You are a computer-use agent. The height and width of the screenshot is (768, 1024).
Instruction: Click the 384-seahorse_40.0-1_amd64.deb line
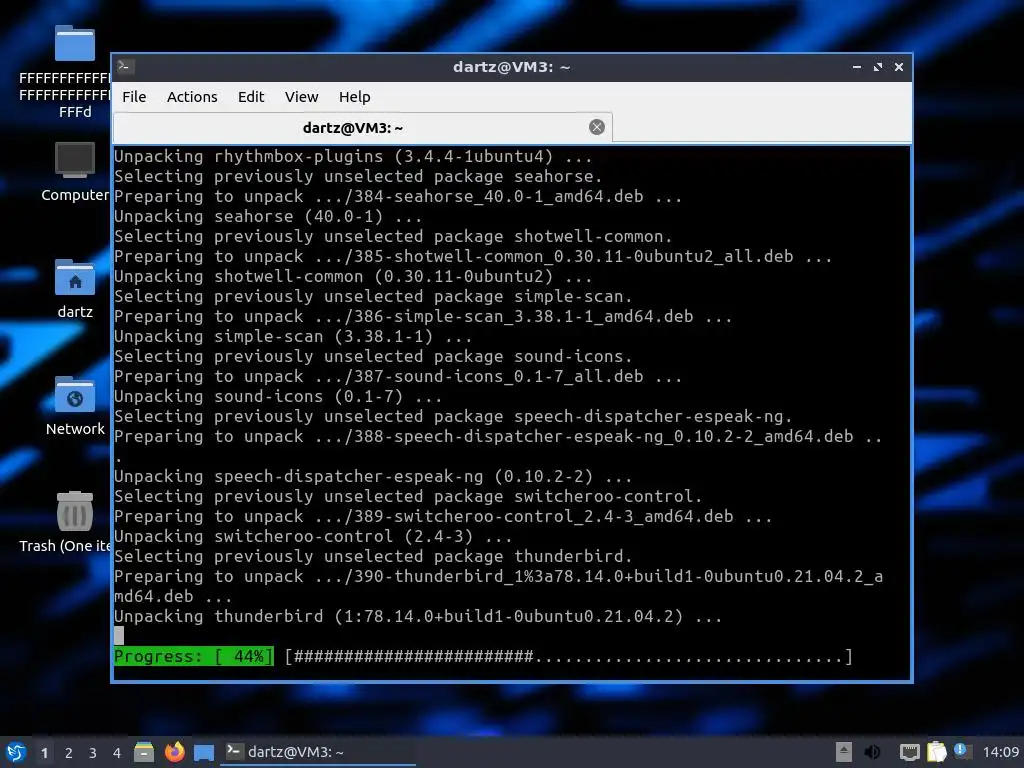(398, 197)
